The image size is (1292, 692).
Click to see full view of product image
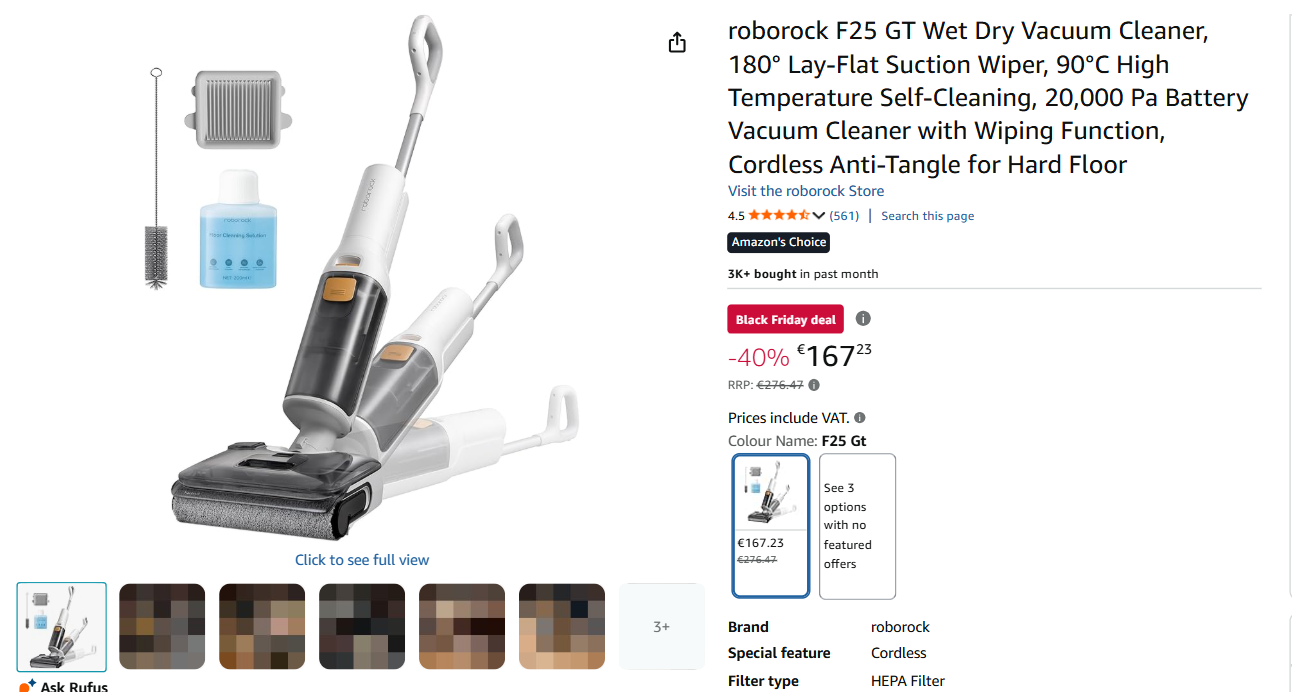[362, 560]
